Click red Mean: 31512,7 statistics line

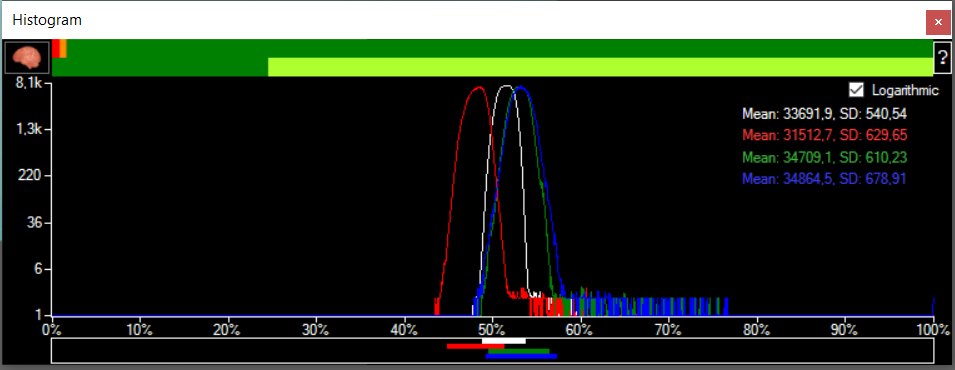click(x=825, y=135)
